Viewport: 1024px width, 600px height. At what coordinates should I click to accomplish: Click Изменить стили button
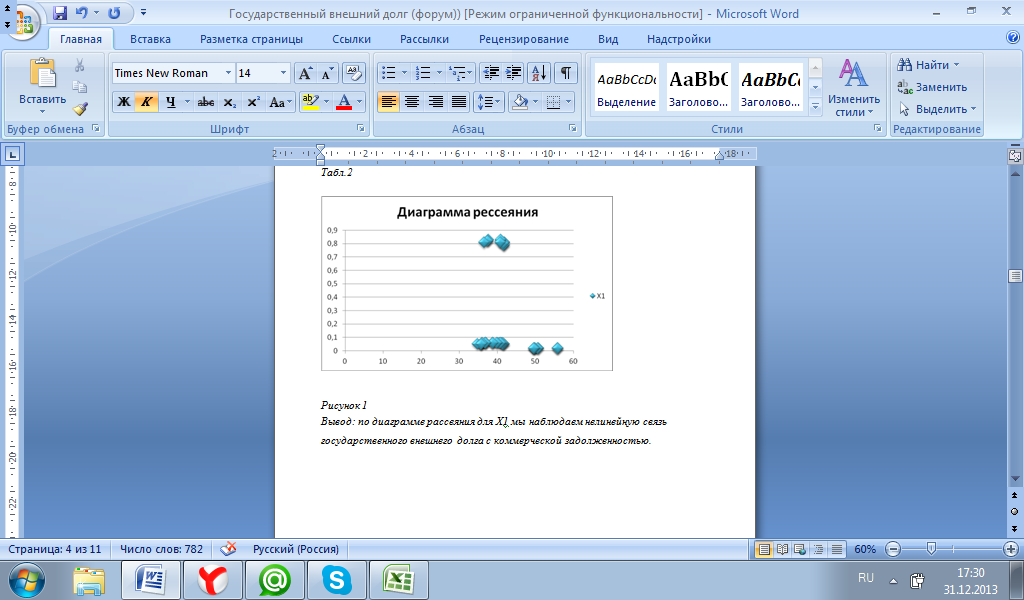point(854,87)
